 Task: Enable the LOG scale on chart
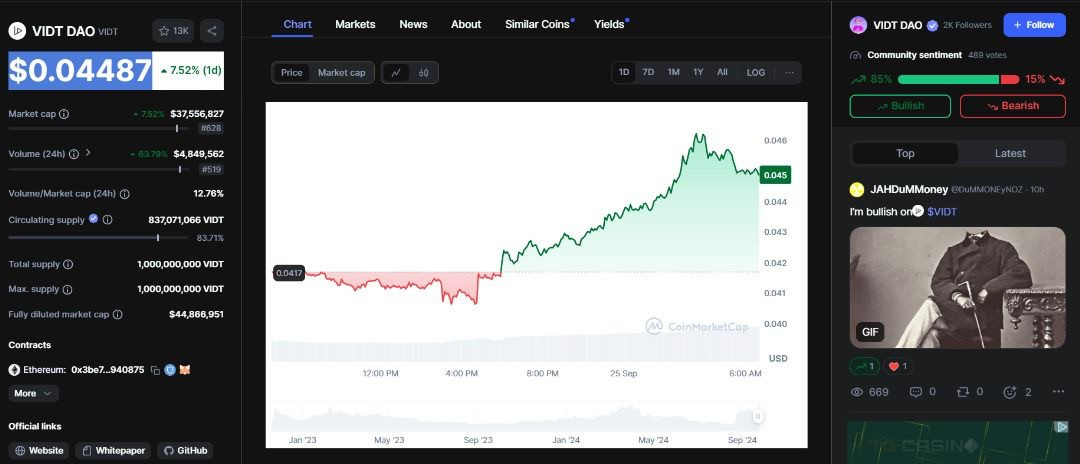[x=756, y=72]
